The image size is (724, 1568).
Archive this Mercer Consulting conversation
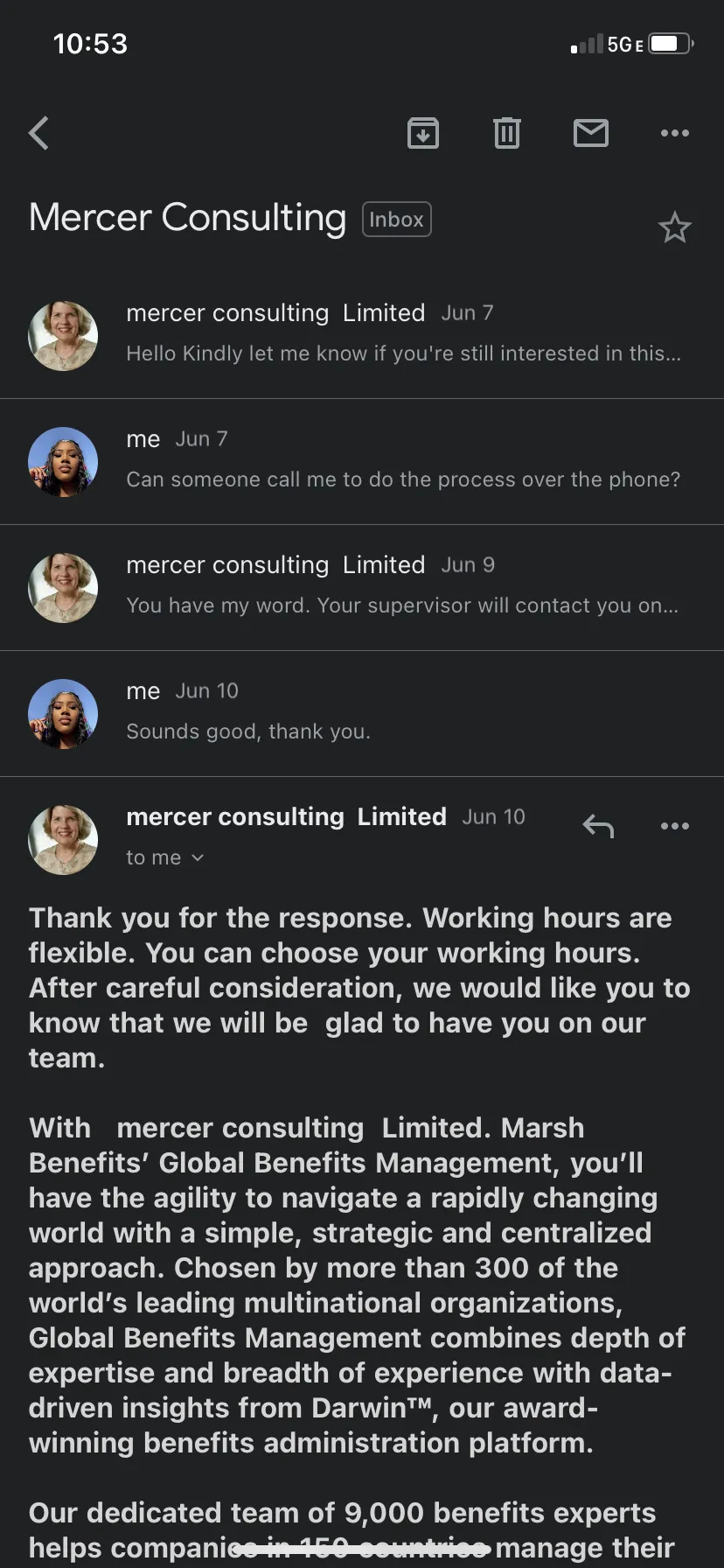click(423, 133)
